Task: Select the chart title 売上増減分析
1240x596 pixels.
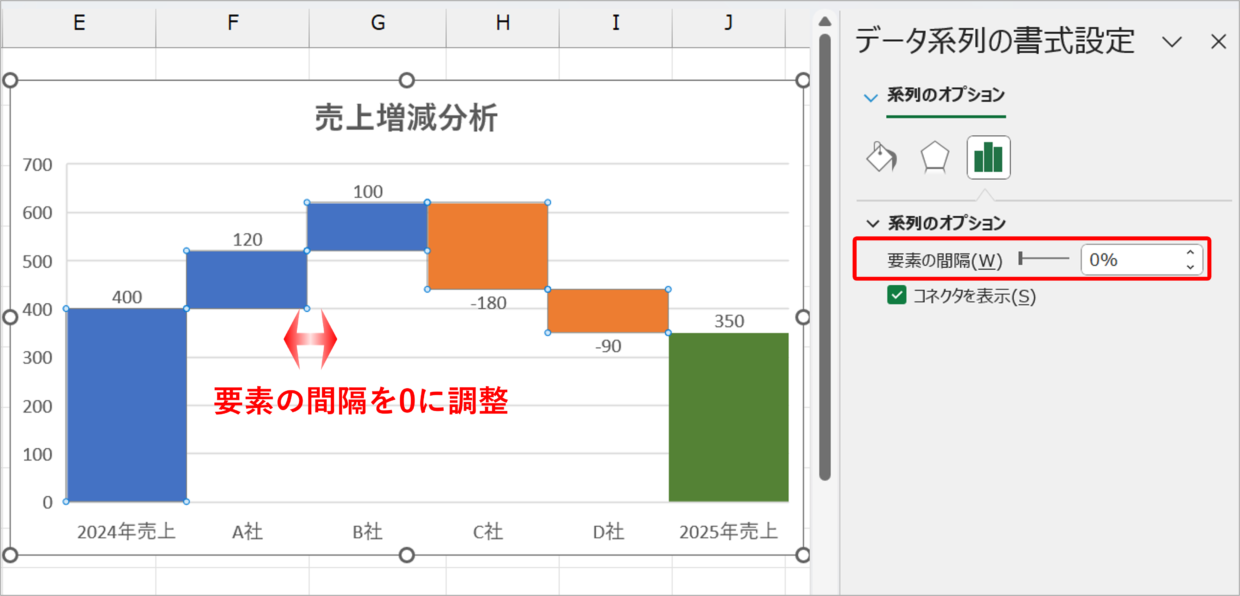Action: coord(406,118)
